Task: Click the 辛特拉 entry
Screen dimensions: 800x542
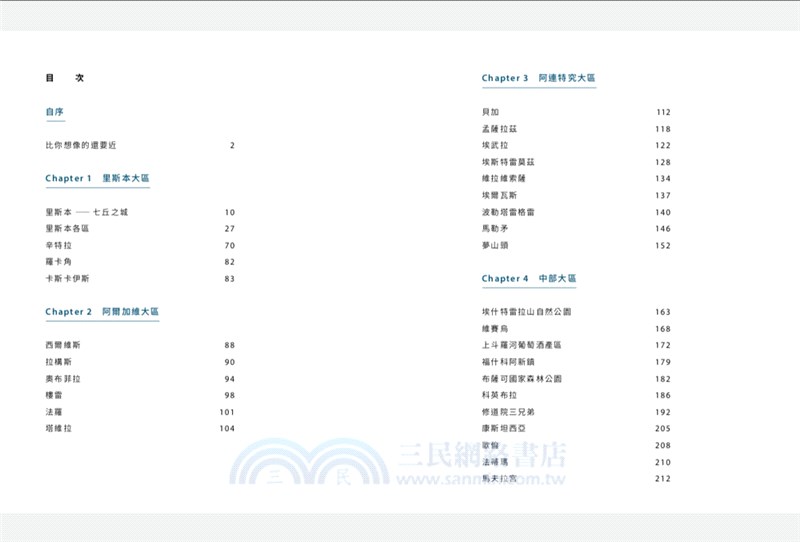Action: [x=58, y=245]
